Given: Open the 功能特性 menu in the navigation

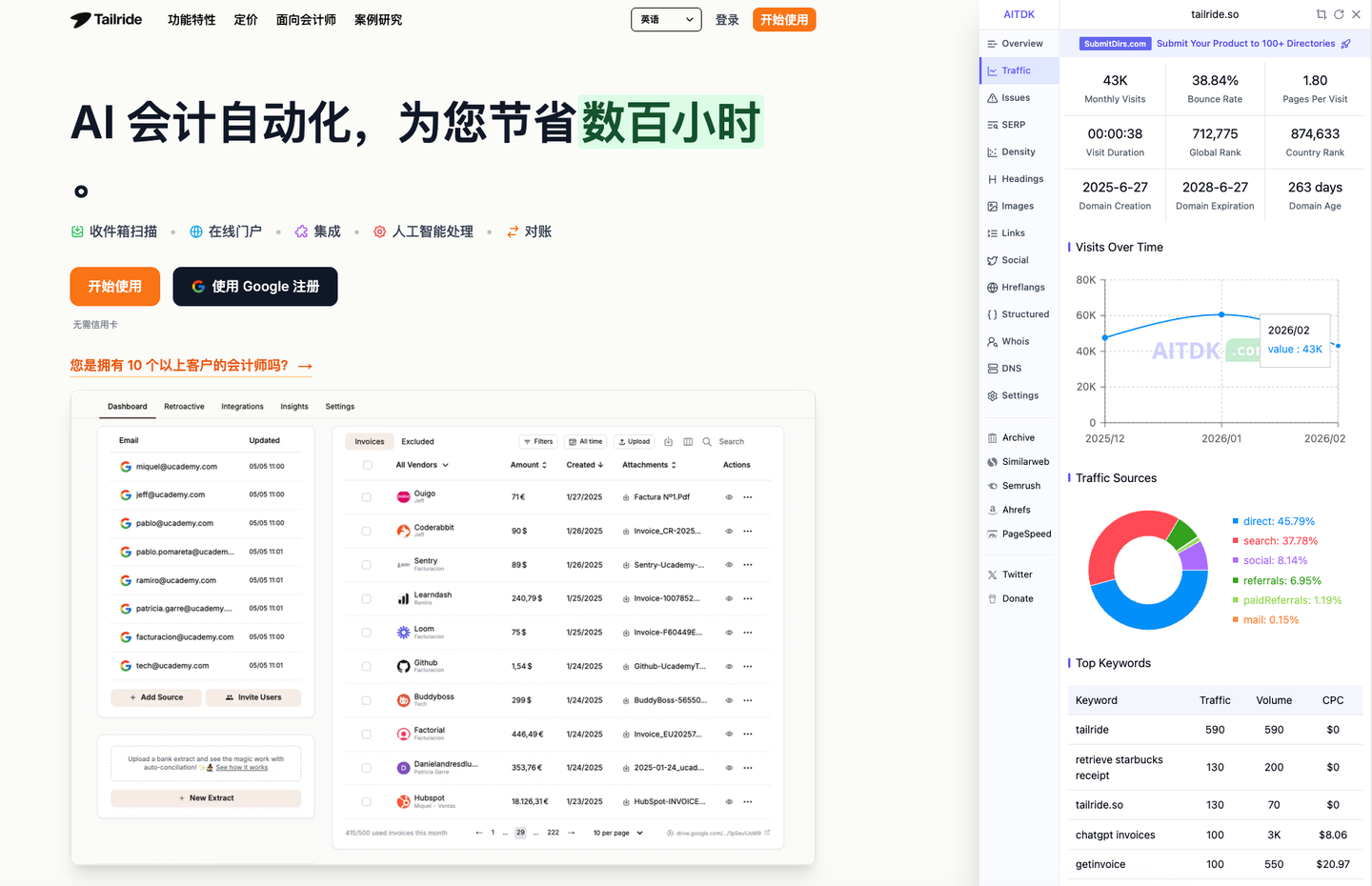Looking at the screenshot, I should (192, 20).
